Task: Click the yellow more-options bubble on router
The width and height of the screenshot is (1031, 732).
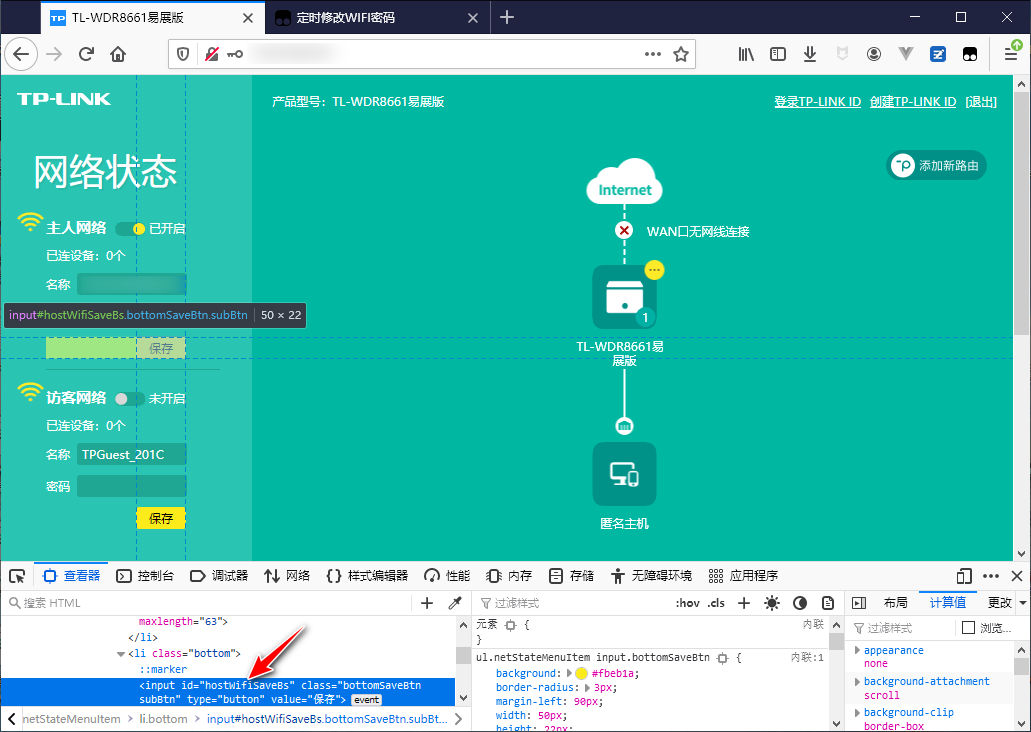Action: coord(654,270)
